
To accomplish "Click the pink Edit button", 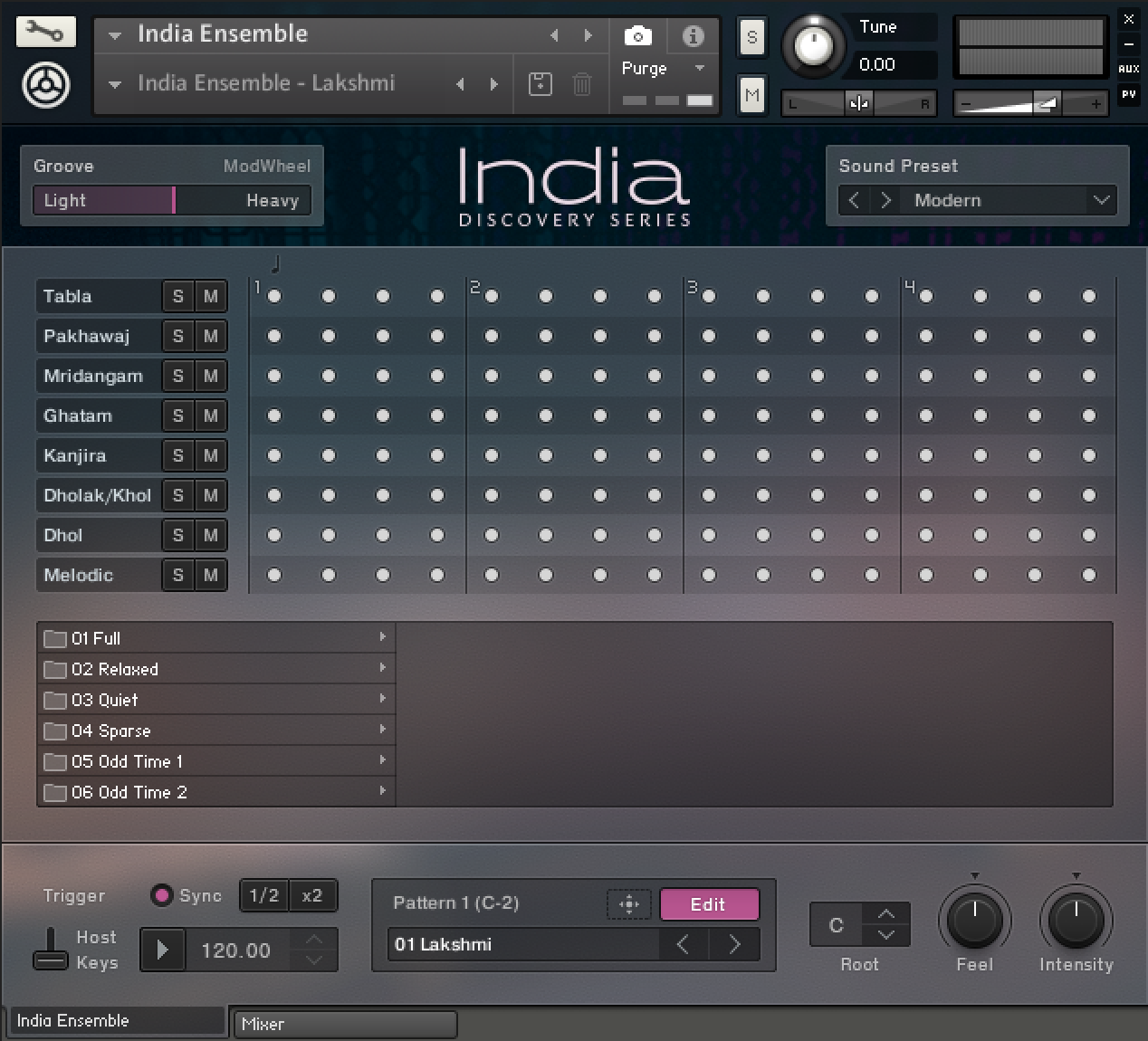I will point(709,904).
